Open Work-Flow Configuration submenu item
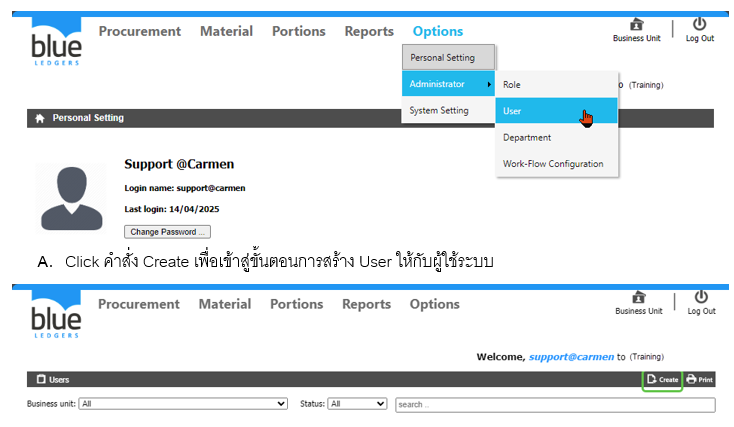734x427 pixels. pos(557,164)
